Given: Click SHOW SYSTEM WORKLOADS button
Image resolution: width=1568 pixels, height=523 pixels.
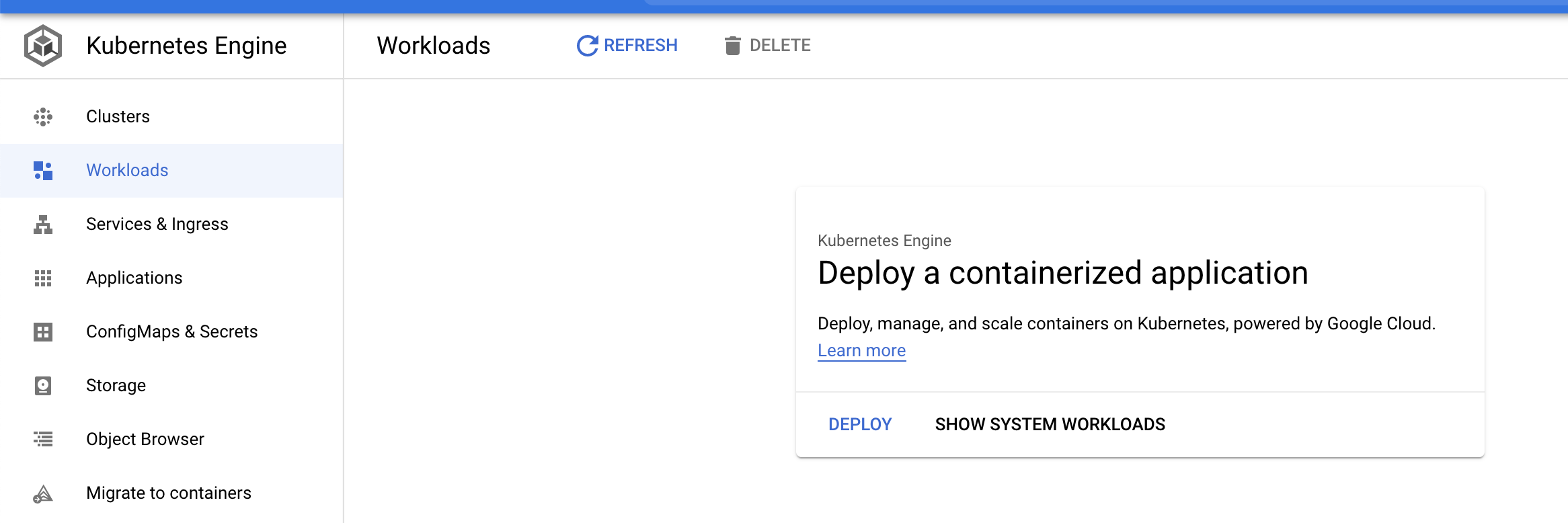Looking at the screenshot, I should tap(1050, 425).
